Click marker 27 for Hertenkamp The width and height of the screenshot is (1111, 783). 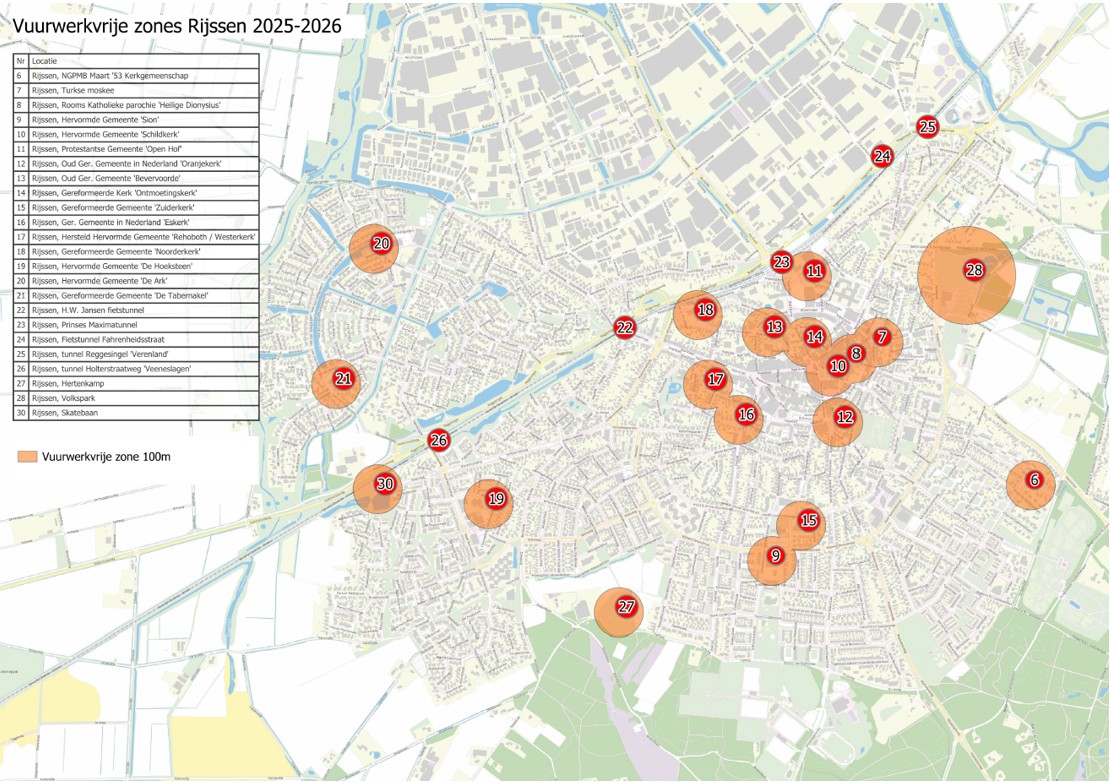coord(626,606)
